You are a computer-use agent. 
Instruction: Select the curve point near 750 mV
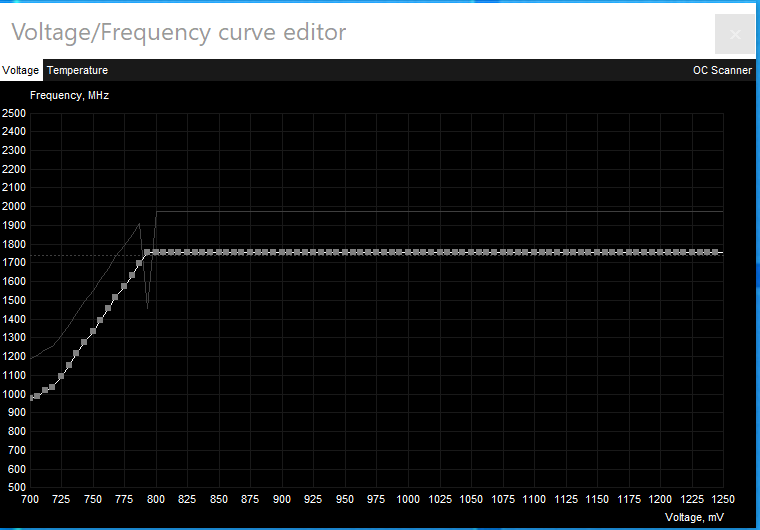[x=93, y=331]
